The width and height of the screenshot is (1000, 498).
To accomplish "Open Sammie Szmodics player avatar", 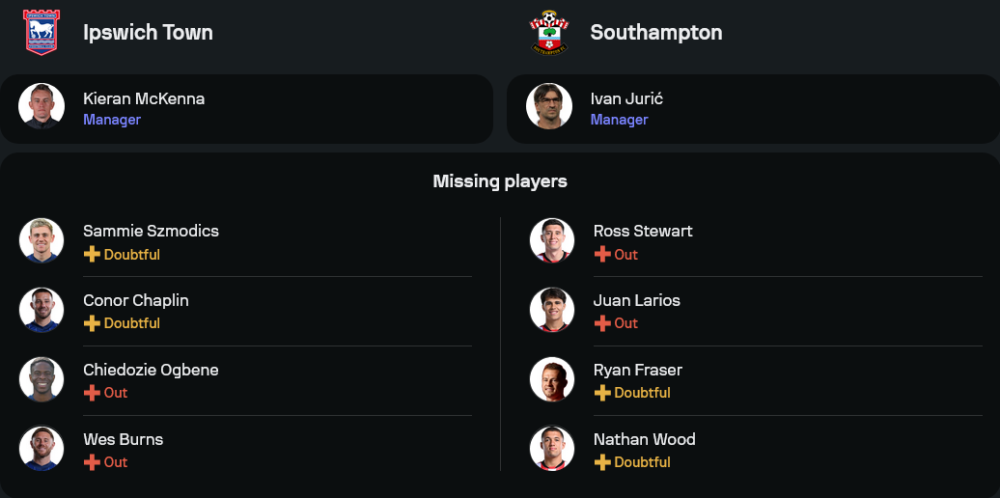I will tap(41, 241).
